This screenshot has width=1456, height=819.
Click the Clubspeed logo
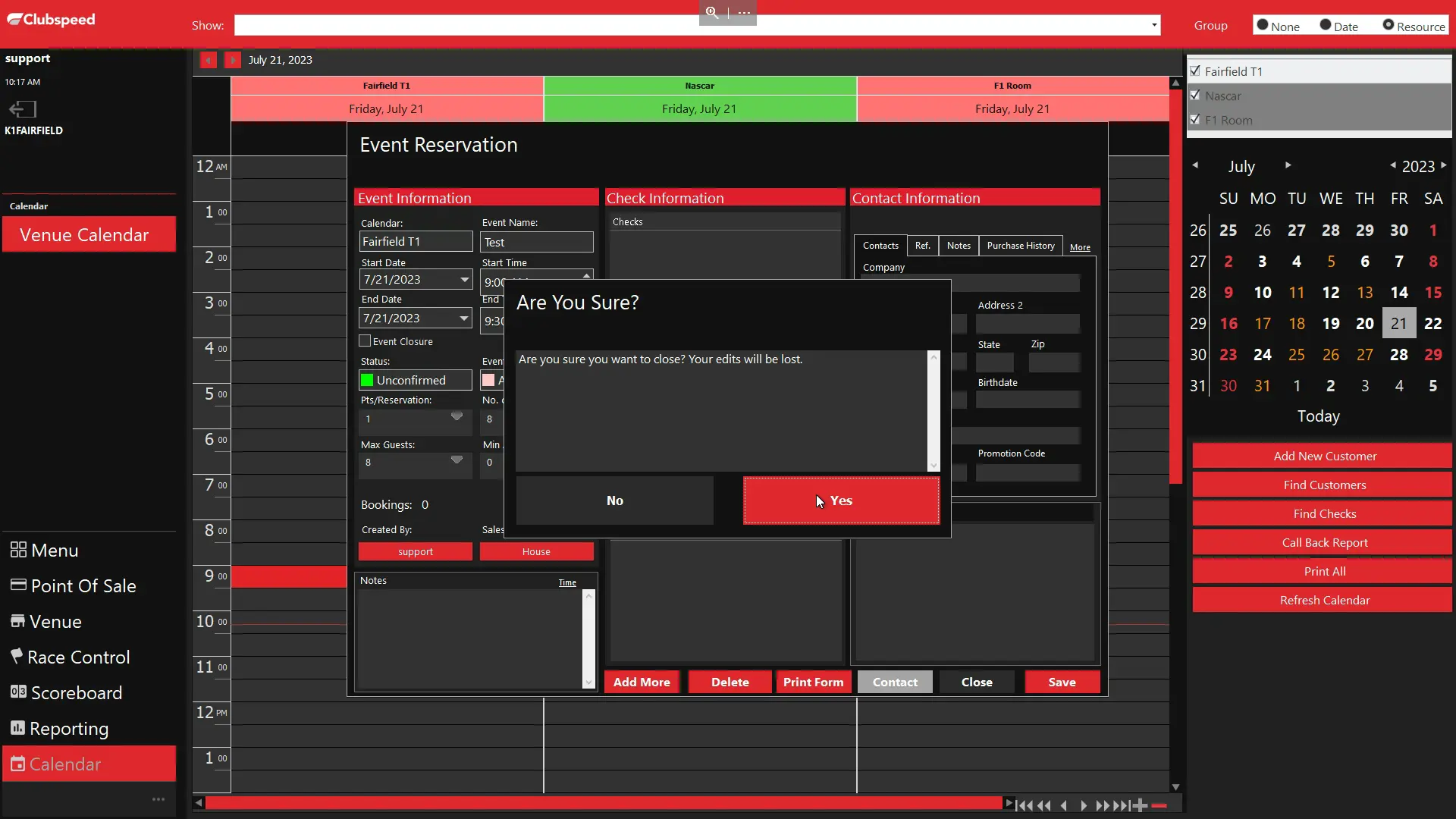click(x=51, y=20)
